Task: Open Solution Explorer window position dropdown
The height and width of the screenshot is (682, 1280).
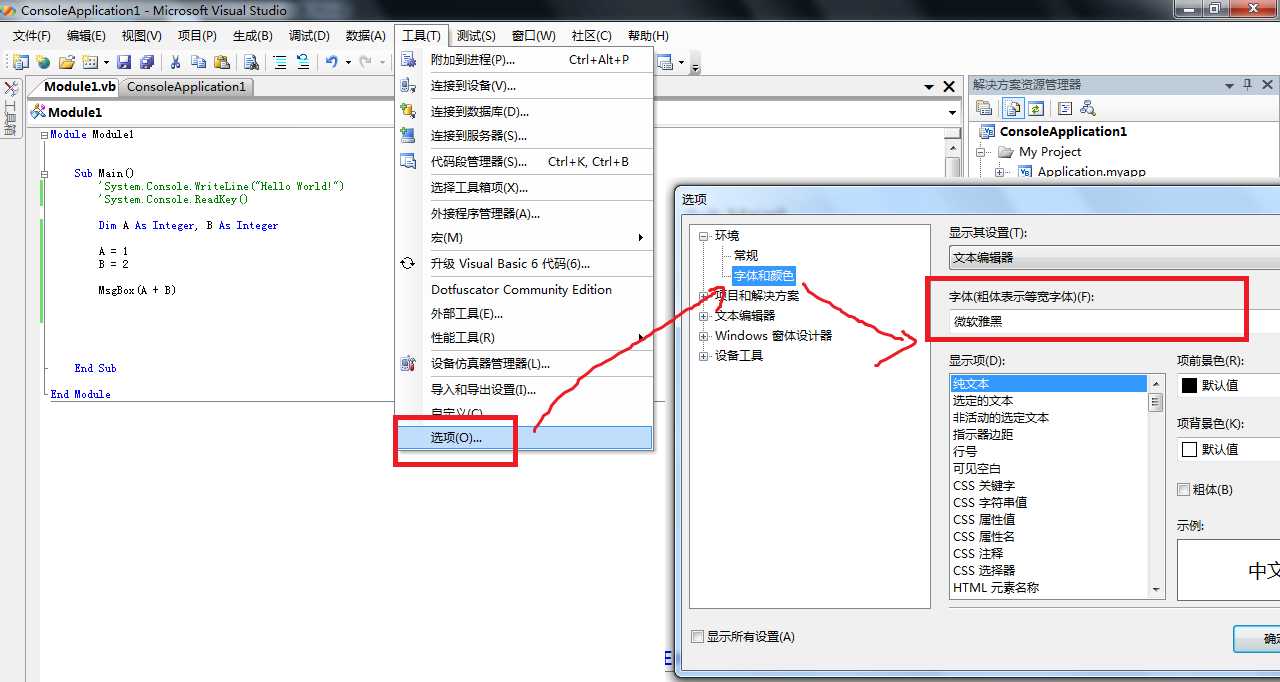Action: [1229, 85]
